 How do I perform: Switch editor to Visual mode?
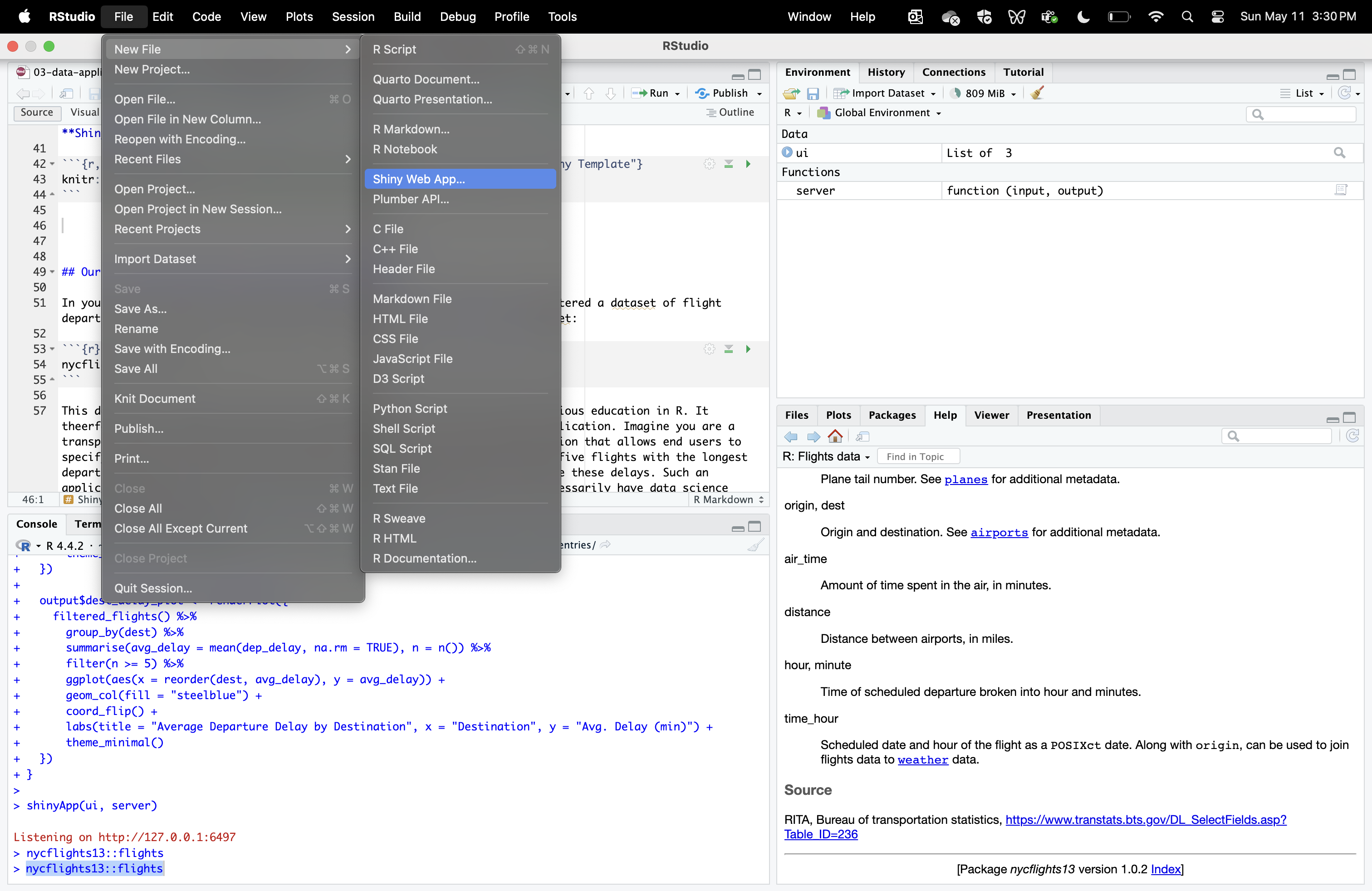click(x=84, y=113)
